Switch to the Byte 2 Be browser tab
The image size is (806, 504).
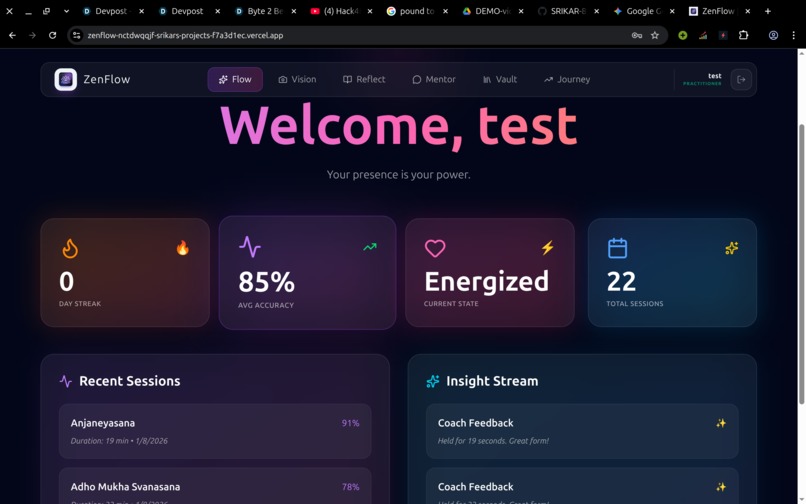pos(266,11)
